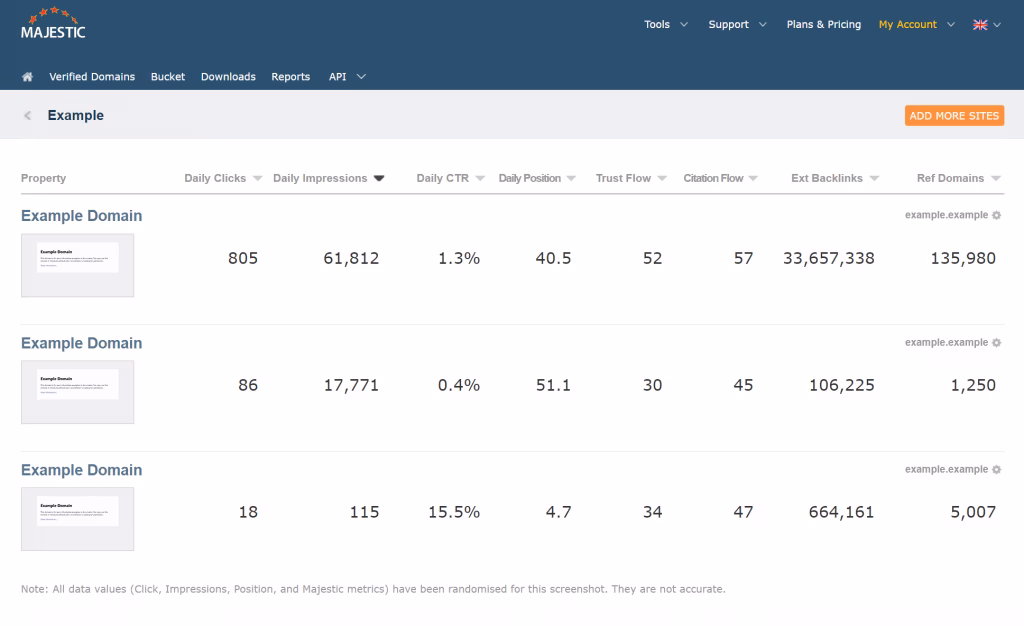Go to the Bucket menu item
Viewport: 1024px width, 626px height.
pyautogui.click(x=168, y=77)
